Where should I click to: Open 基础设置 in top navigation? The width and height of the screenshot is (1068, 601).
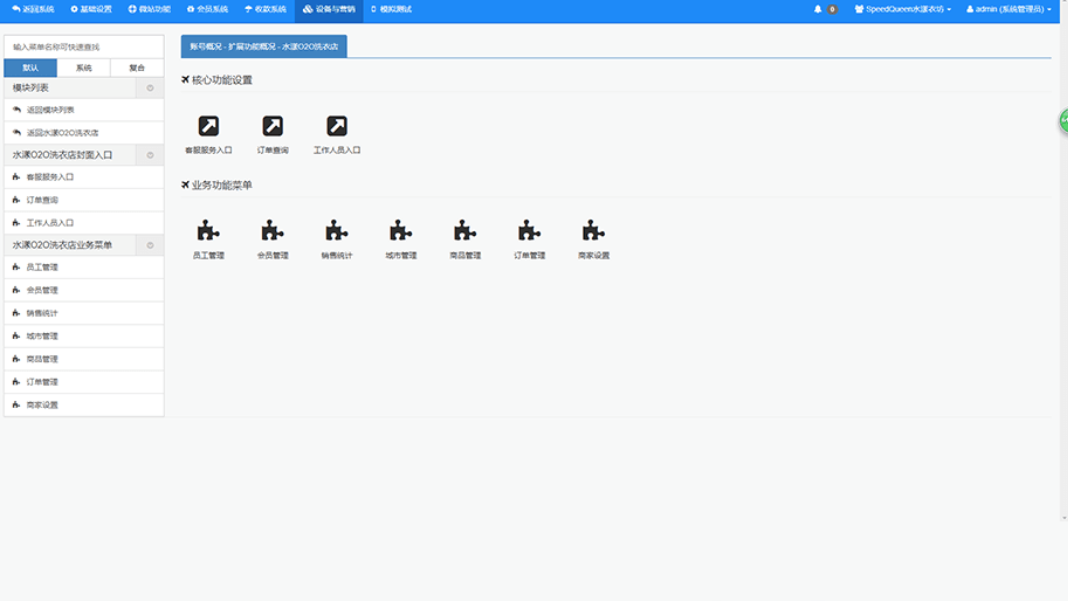pyautogui.click(x=91, y=9)
